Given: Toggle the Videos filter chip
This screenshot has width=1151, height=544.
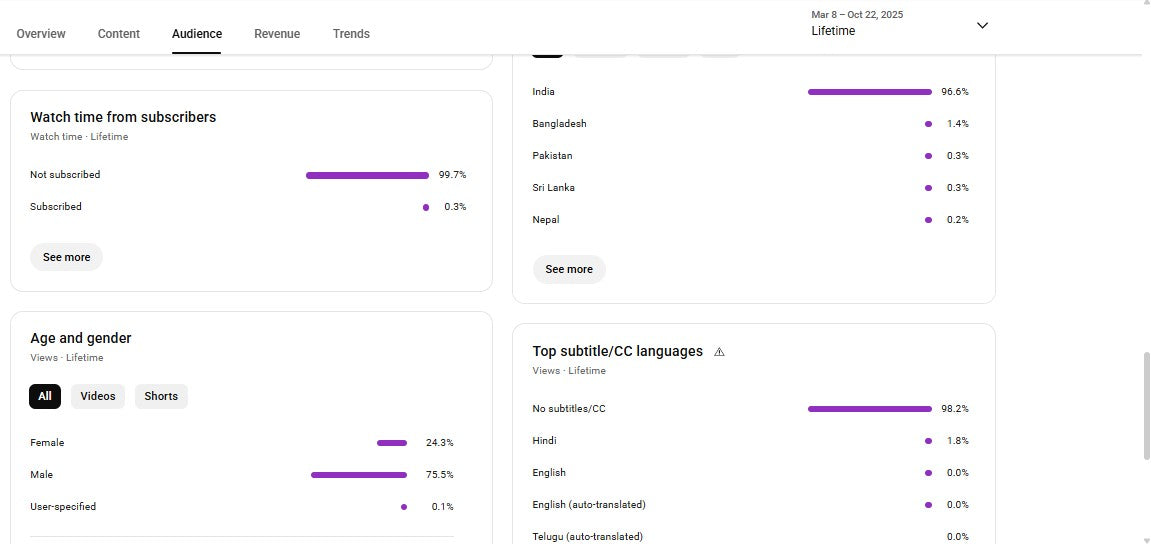Looking at the screenshot, I should (x=98, y=396).
